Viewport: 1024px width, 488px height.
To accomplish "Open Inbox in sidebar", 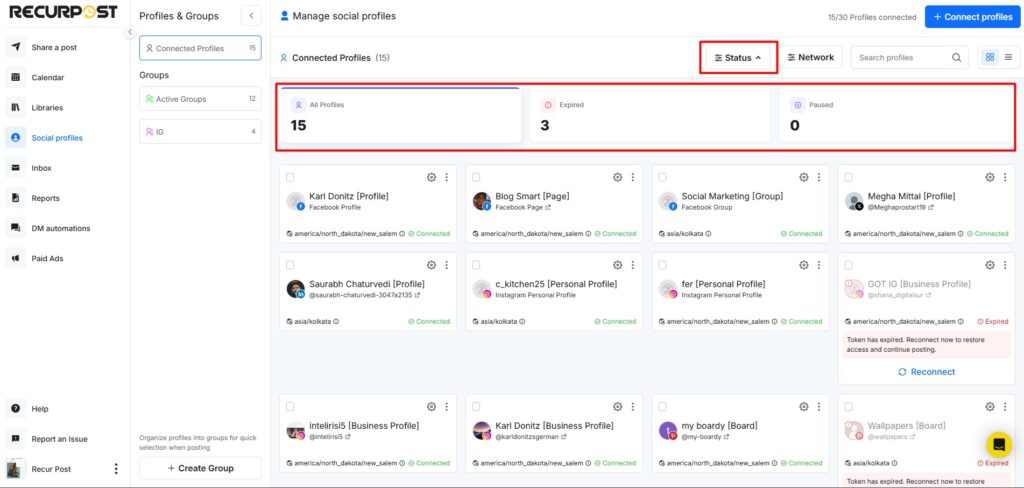I will (x=41, y=168).
